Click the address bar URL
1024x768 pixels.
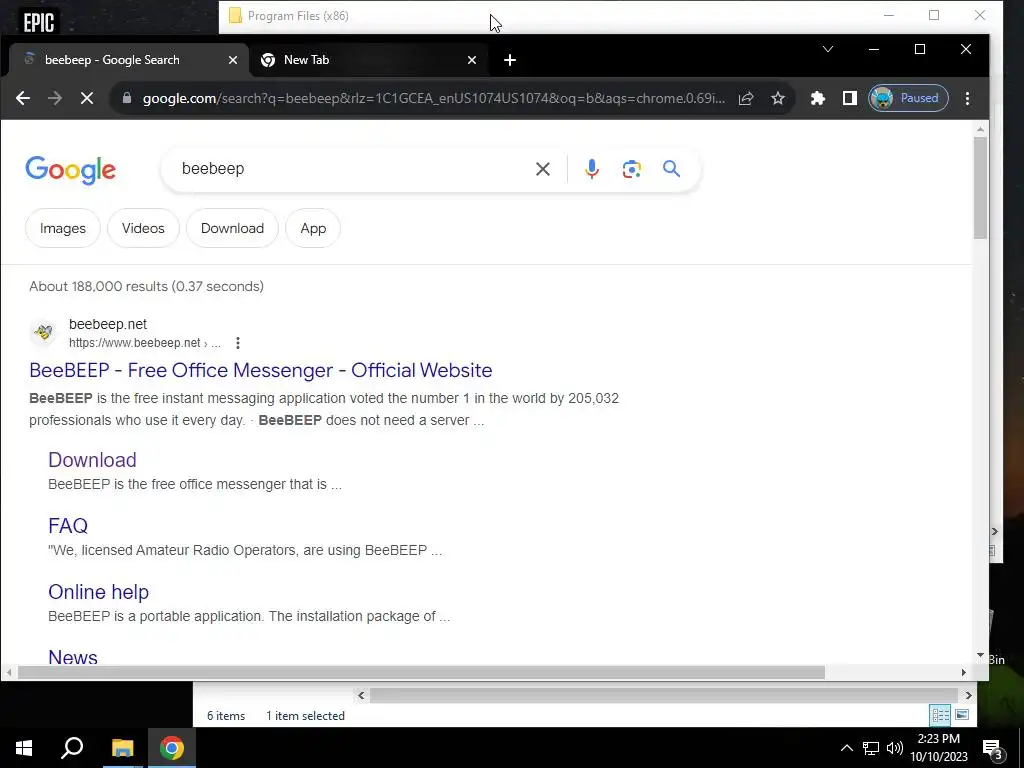(434, 98)
